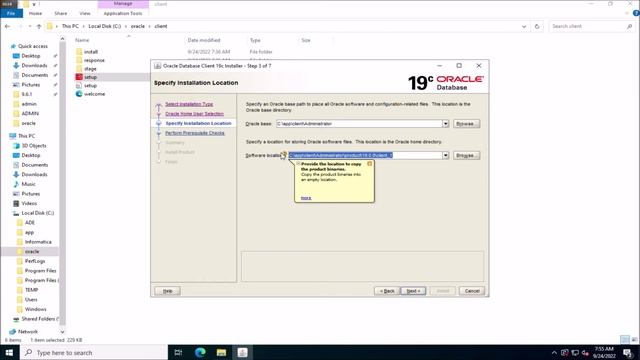Expand address bar history dropdown
The width and height of the screenshot is (640, 360).
(x=524, y=27)
